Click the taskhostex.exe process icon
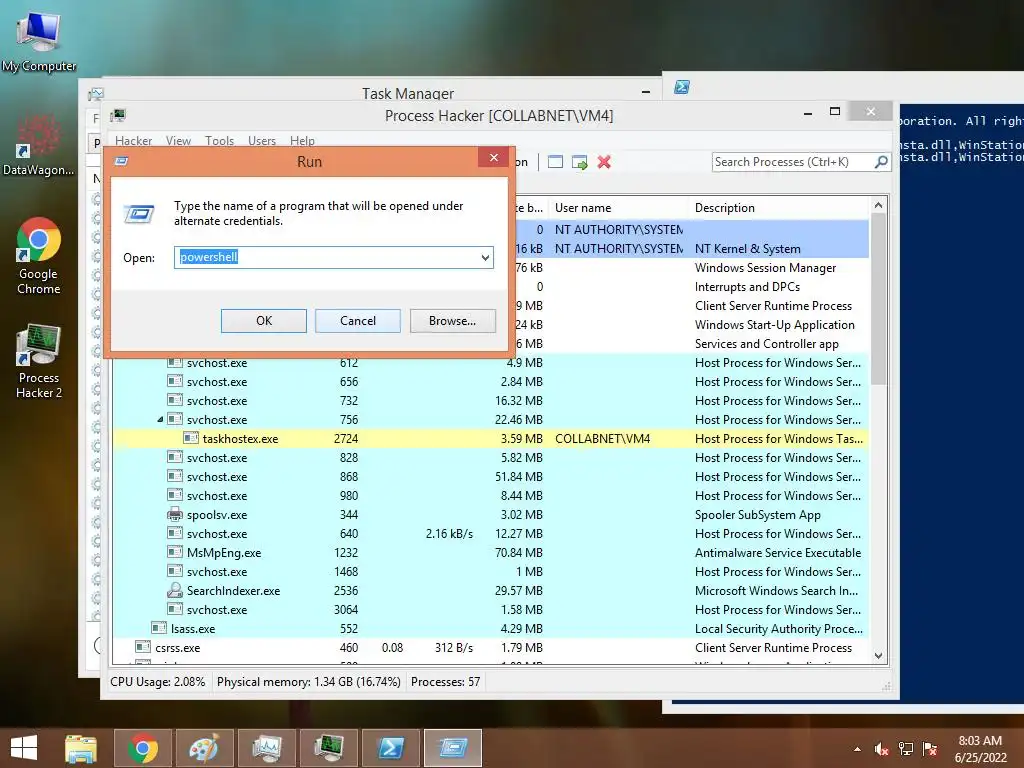 pos(191,438)
